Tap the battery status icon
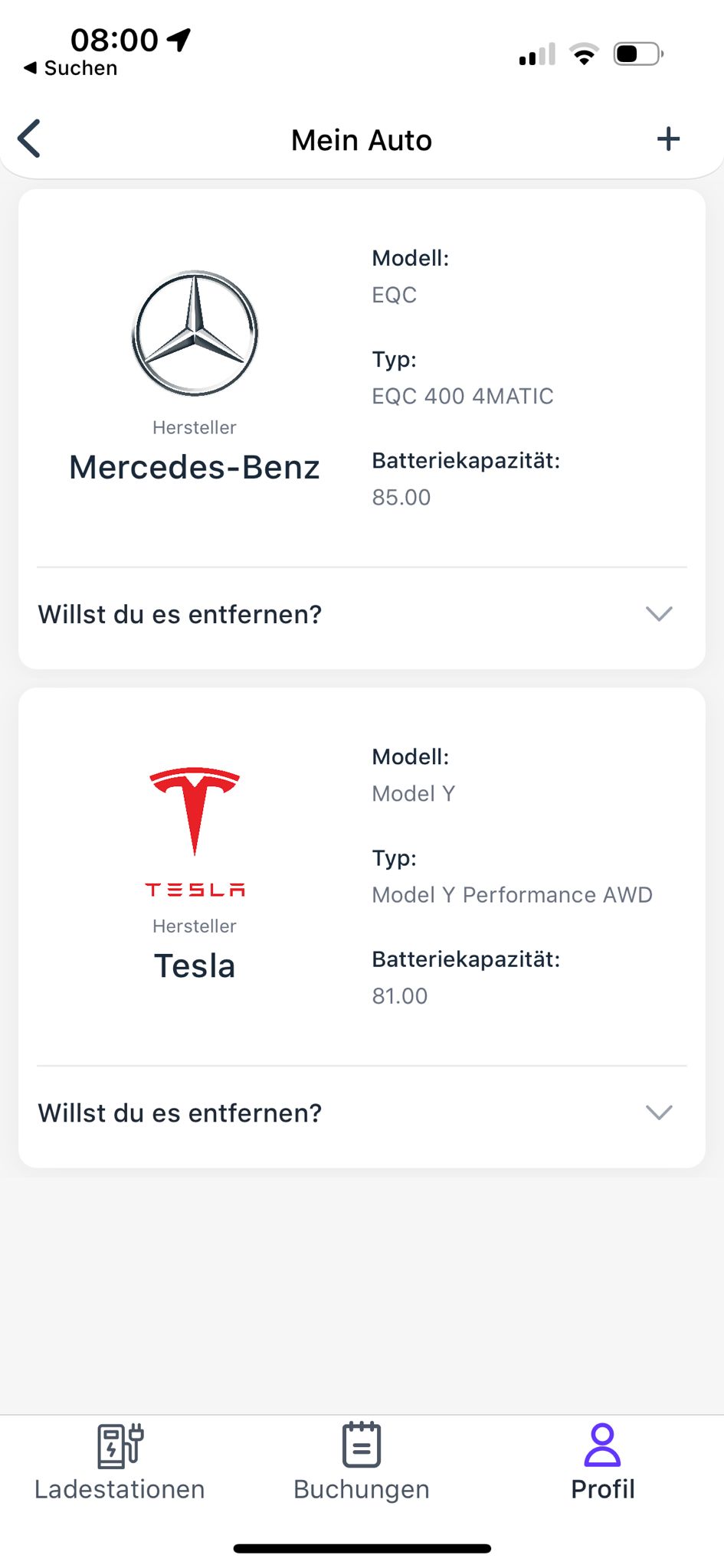The width and height of the screenshot is (724, 1568). 637,54
